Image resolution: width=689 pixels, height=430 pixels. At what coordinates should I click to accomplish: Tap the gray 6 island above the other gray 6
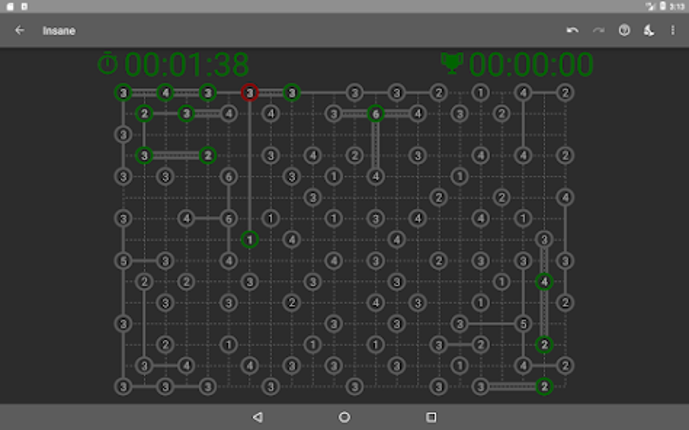(228, 177)
